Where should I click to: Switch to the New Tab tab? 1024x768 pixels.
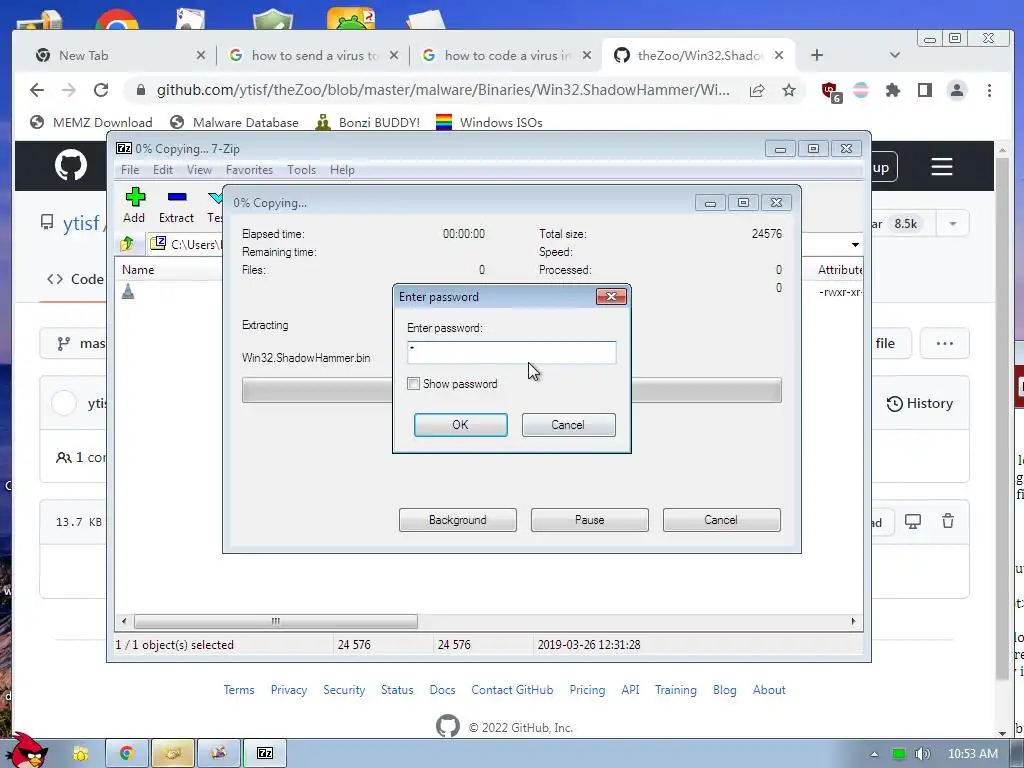(118, 56)
